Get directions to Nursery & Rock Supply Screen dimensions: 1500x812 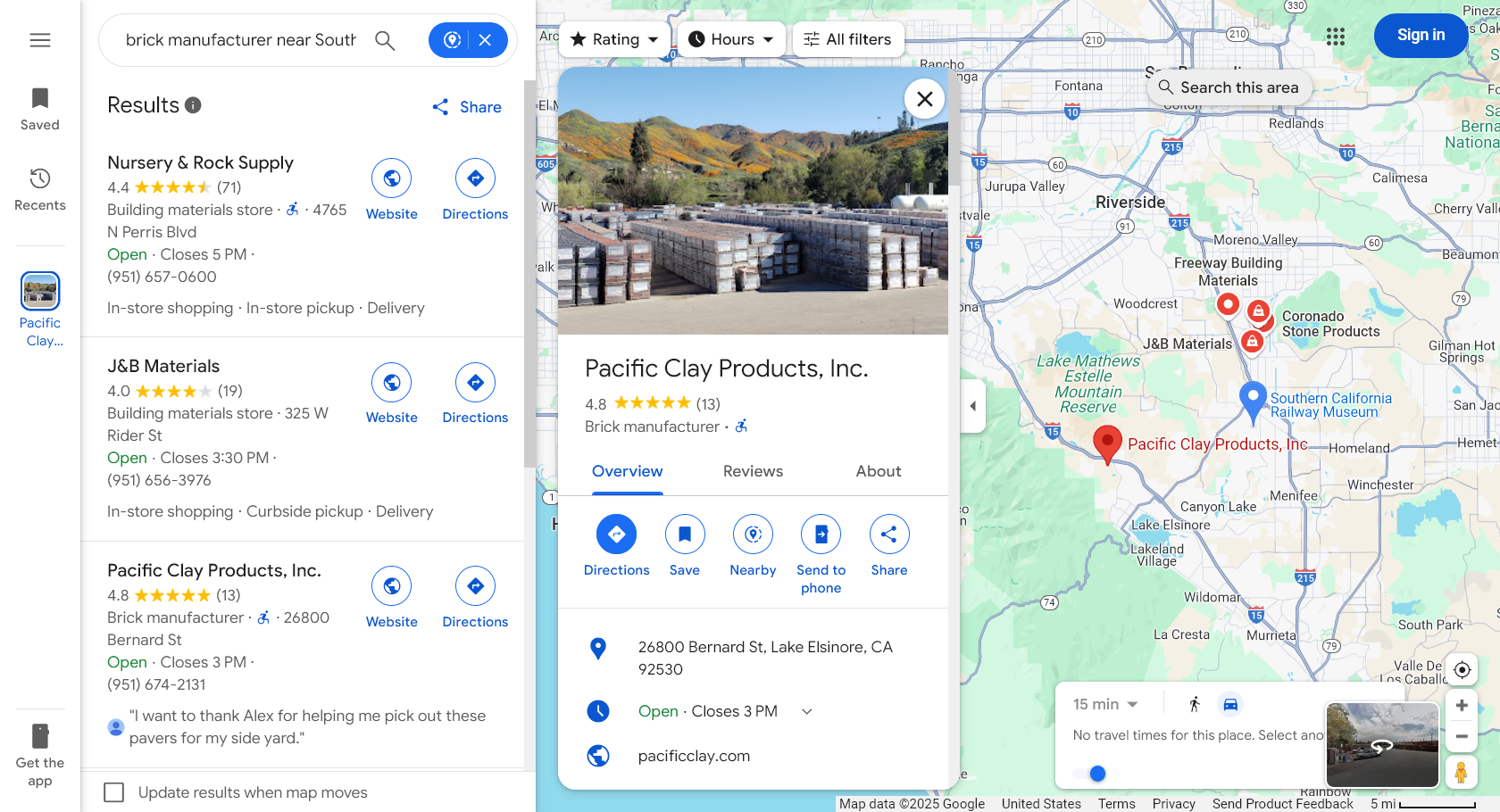pos(475,190)
